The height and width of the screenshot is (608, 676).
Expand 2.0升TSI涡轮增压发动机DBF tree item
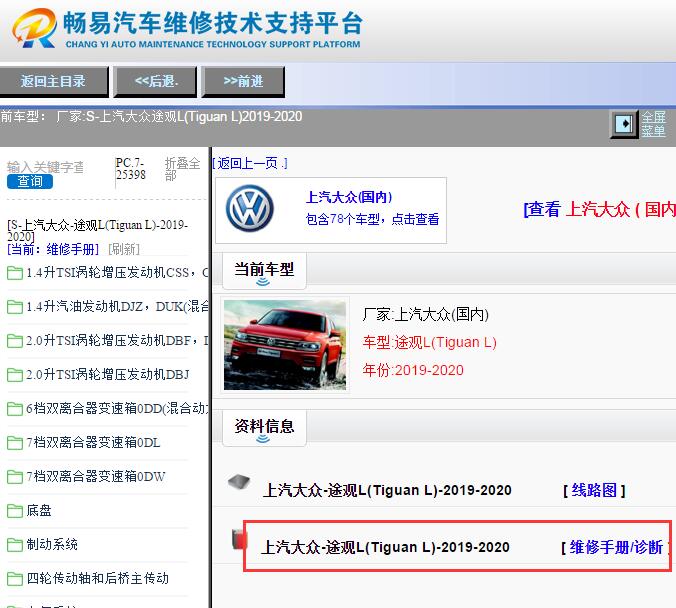117,341
